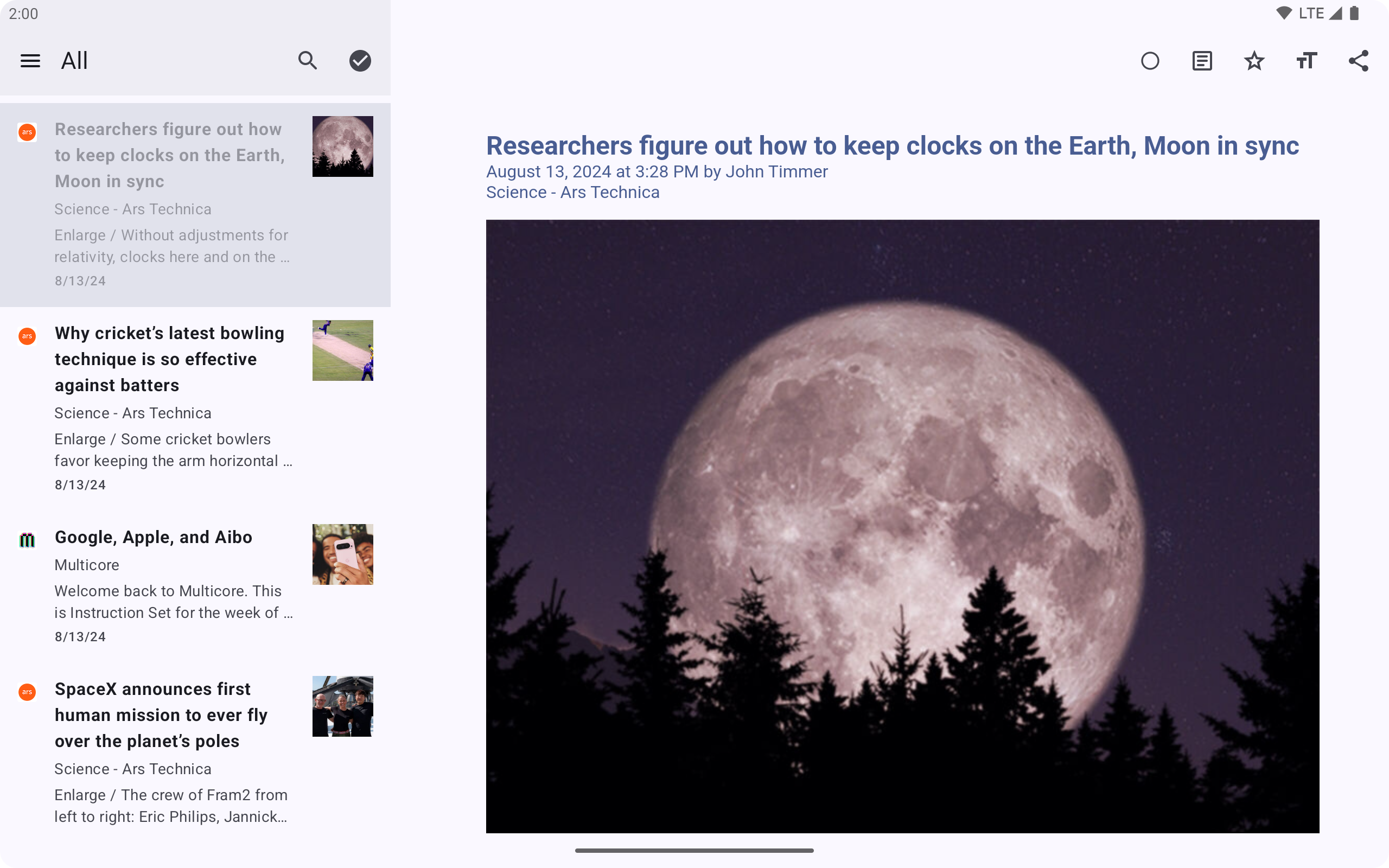Tap the Multicore feed icon
The image size is (1389, 868).
pyautogui.click(x=27, y=540)
